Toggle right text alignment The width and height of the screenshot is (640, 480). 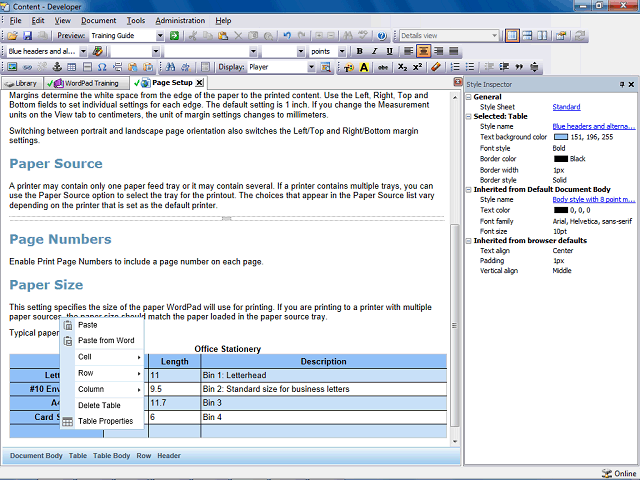[438, 51]
